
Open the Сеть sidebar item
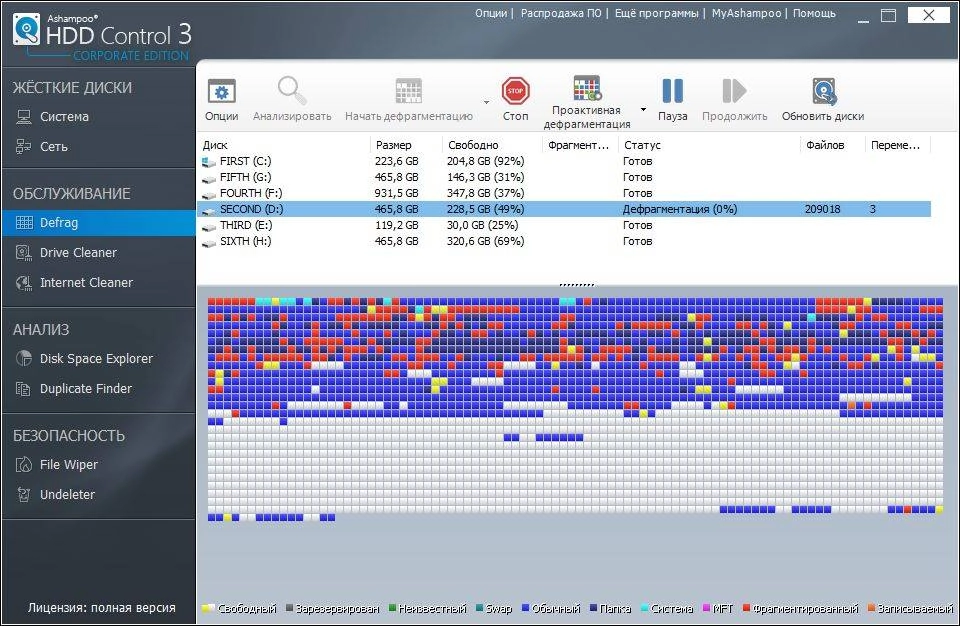(98, 146)
